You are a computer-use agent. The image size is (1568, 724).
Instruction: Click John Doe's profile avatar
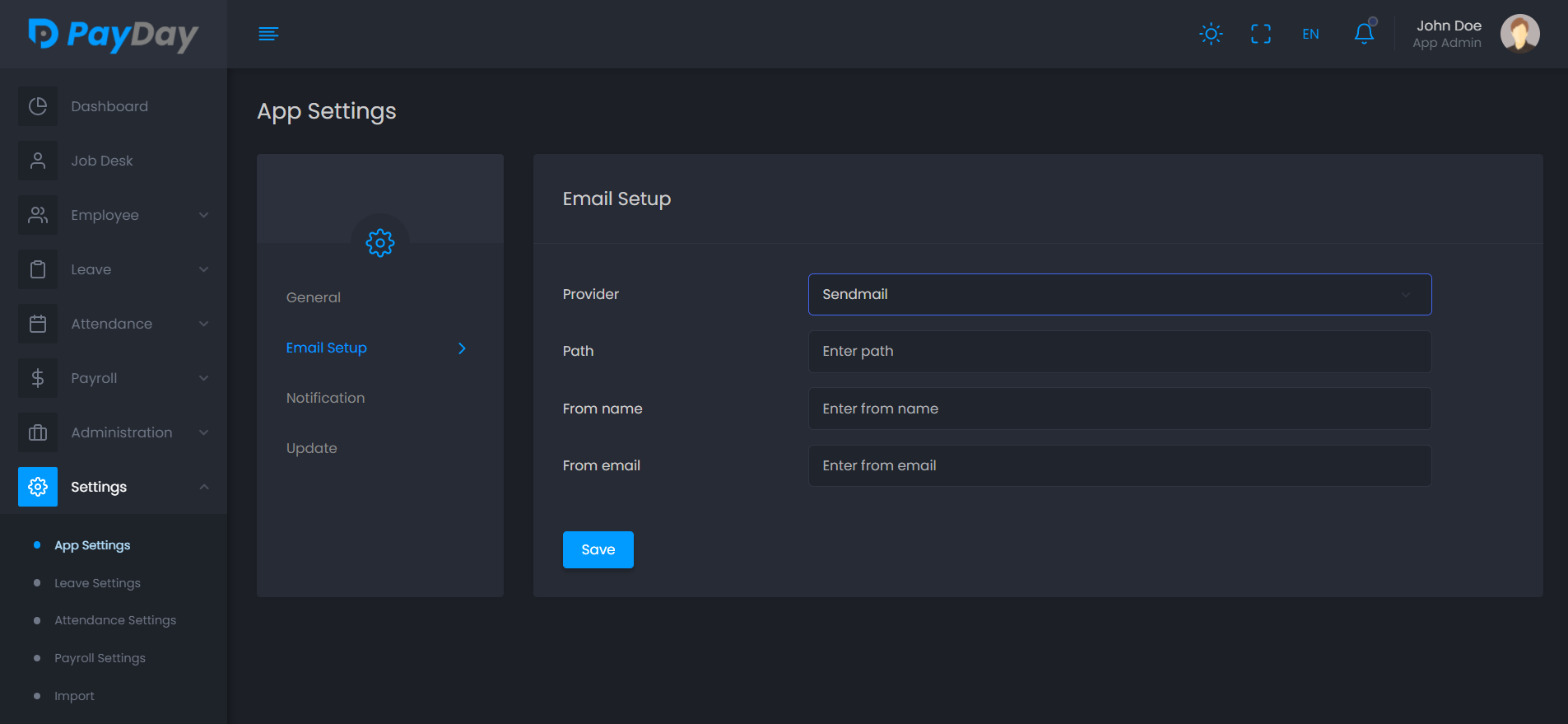pos(1519,34)
